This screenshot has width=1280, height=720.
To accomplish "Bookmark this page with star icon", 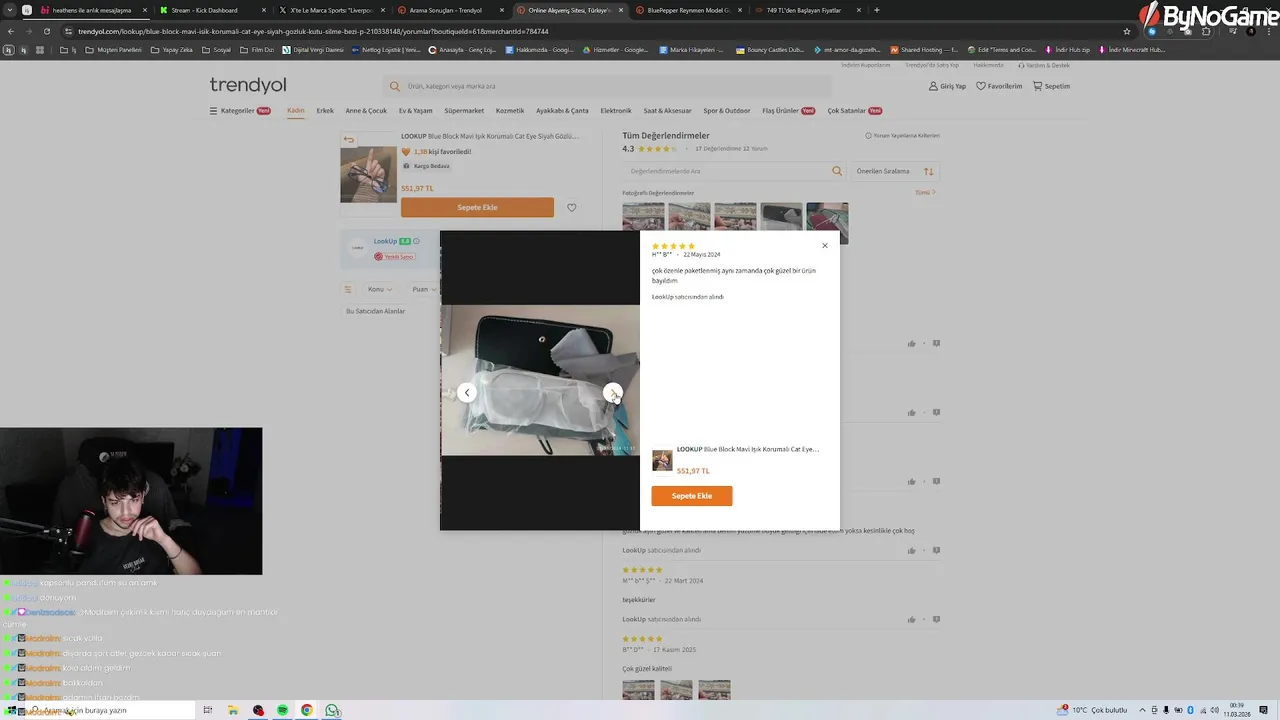I will pos(1127,31).
